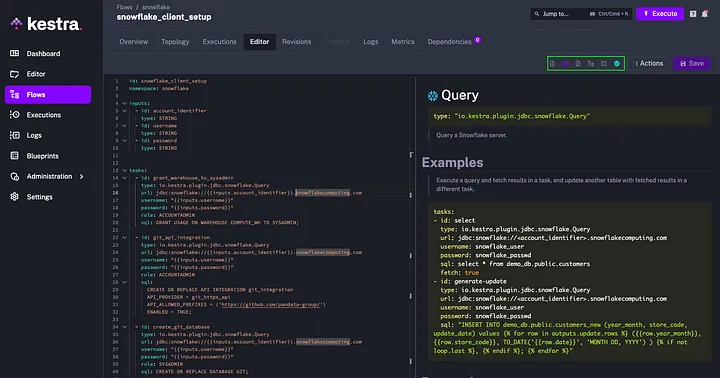
Task: Open the Blueprints page
Action: click(x=43, y=156)
